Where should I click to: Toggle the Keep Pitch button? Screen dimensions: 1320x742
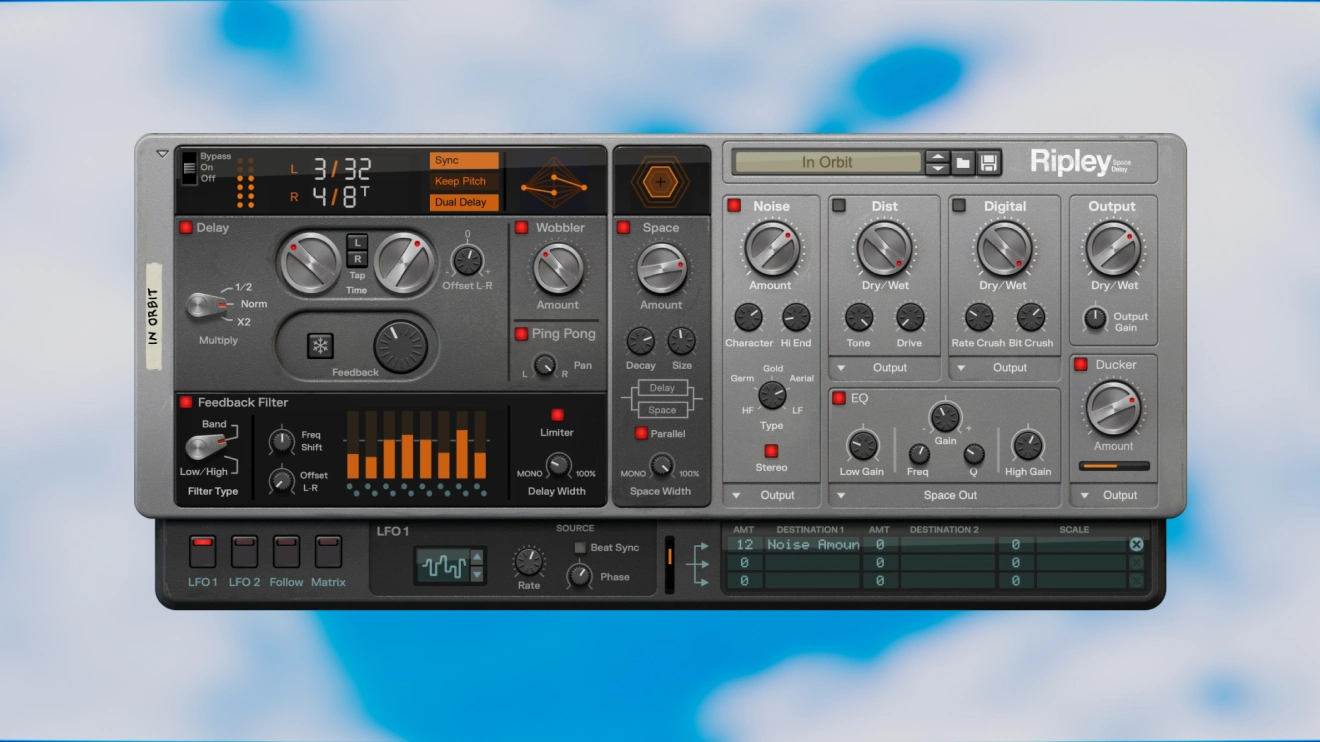pyautogui.click(x=464, y=182)
